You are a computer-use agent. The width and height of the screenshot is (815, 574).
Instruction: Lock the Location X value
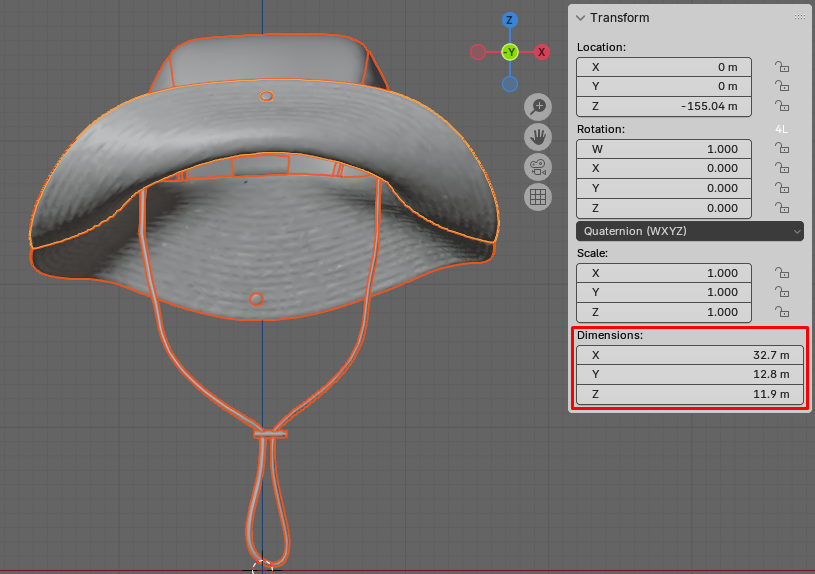coord(782,67)
